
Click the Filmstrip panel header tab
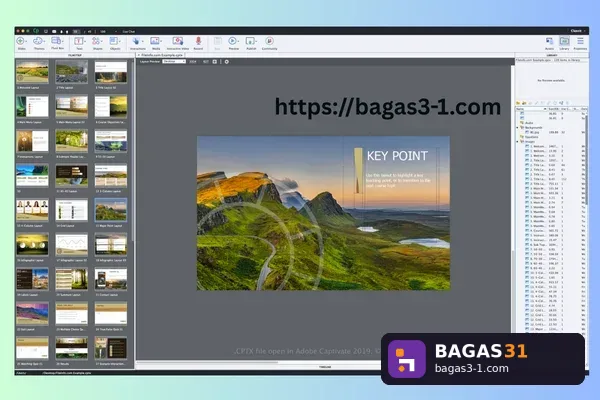[x=75, y=56]
